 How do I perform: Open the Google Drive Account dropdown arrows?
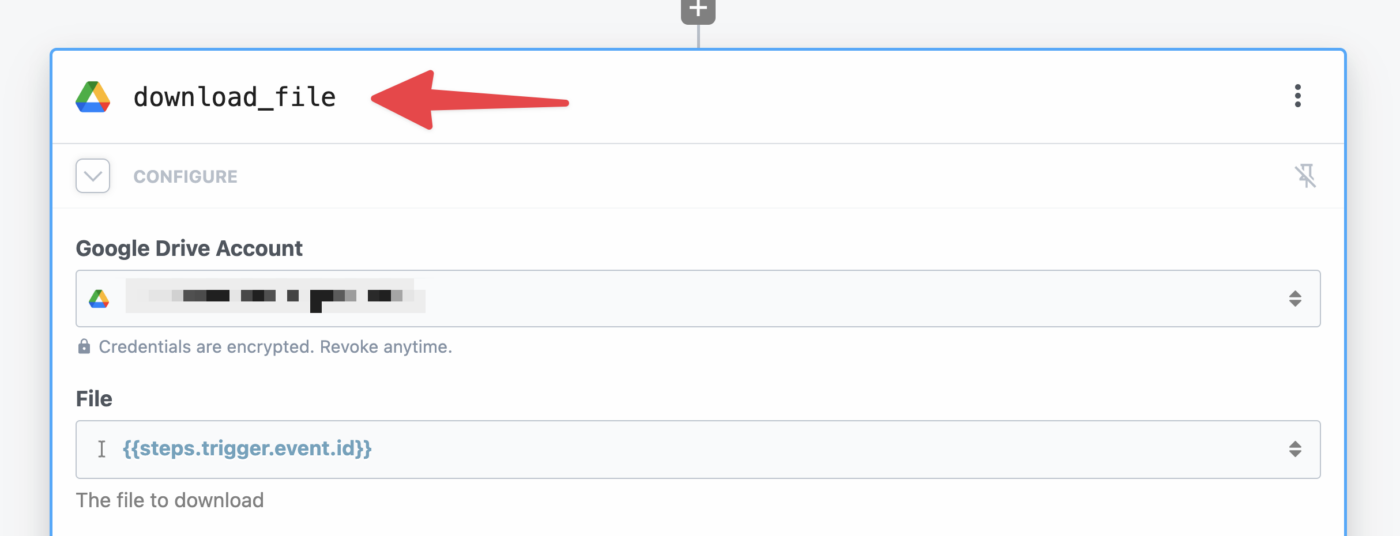click(x=1295, y=298)
